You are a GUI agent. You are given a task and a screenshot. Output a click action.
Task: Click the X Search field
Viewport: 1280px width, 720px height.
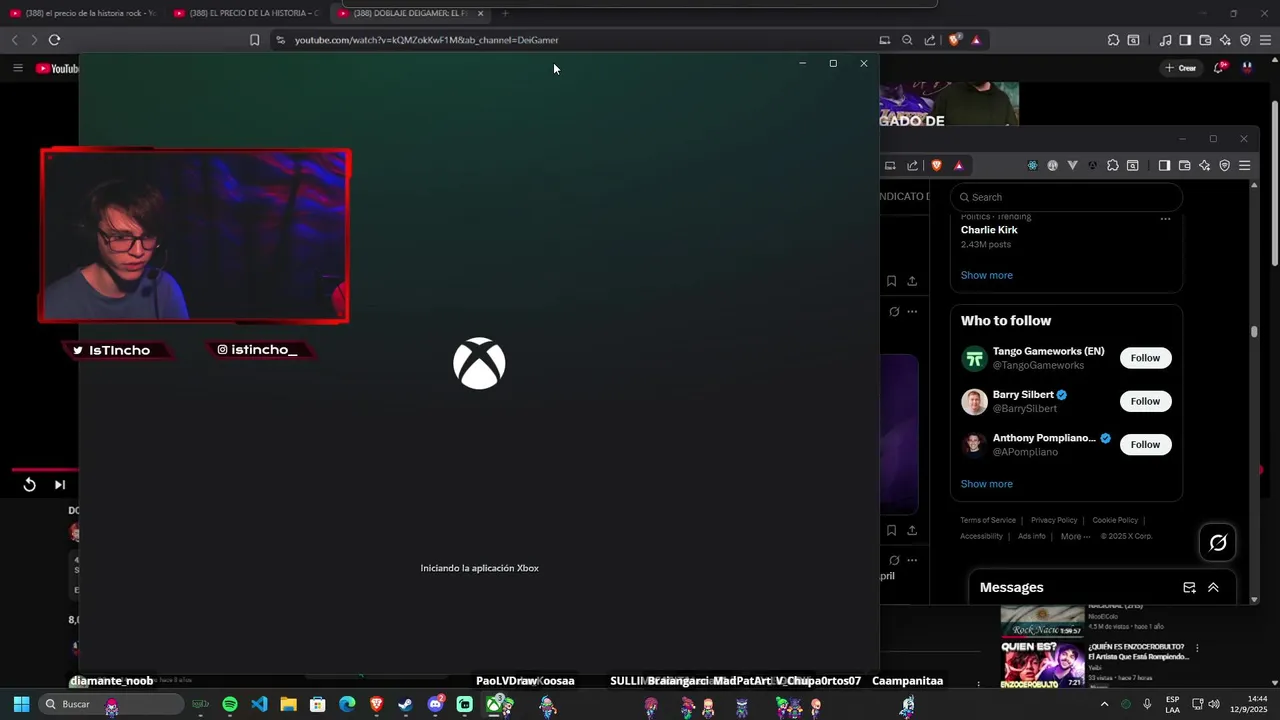coord(1066,197)
